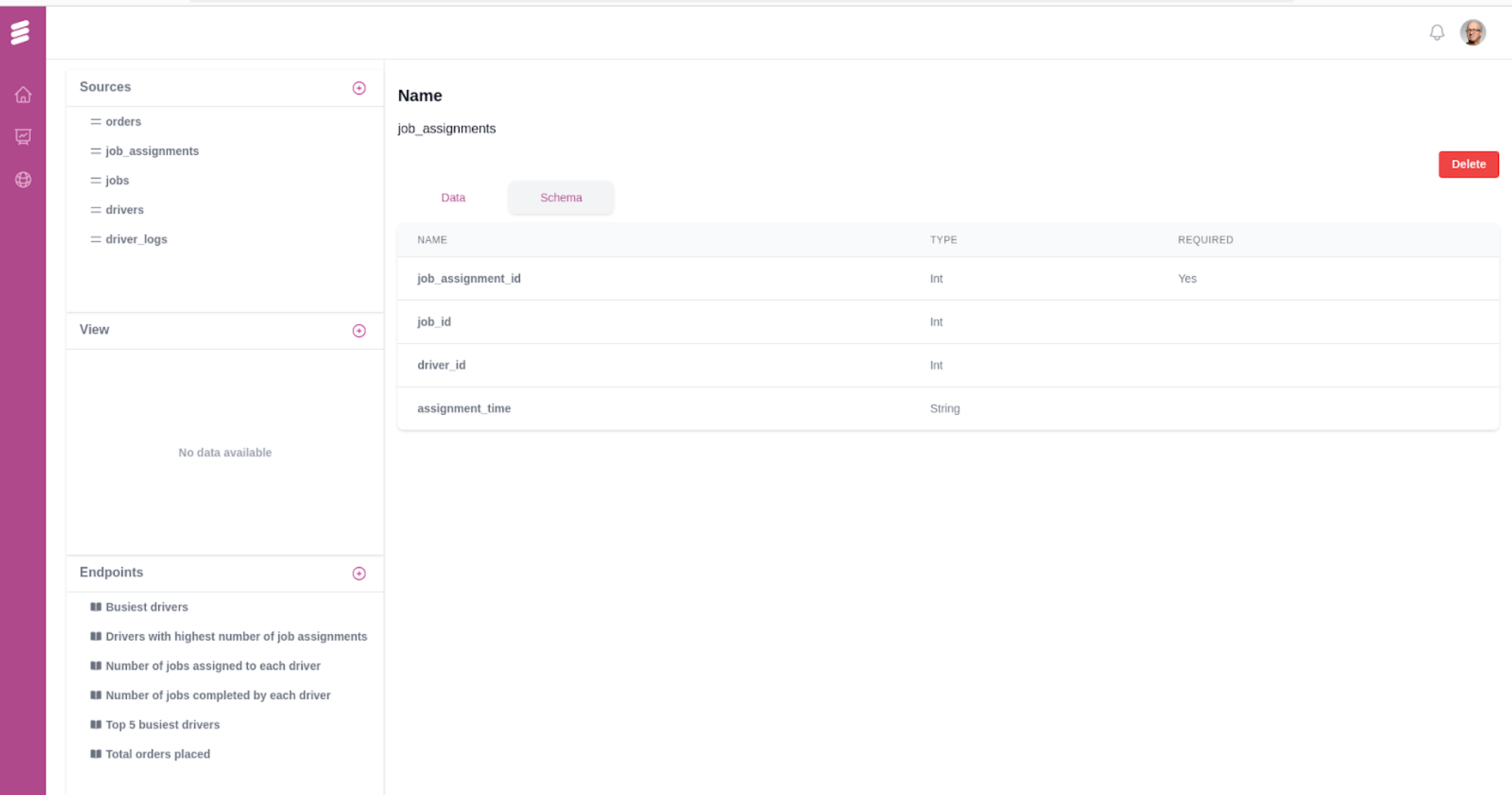Open the dashboard presentation icon in sidebar
This screenshot has height=795, width=1512.
coord(23,137)
